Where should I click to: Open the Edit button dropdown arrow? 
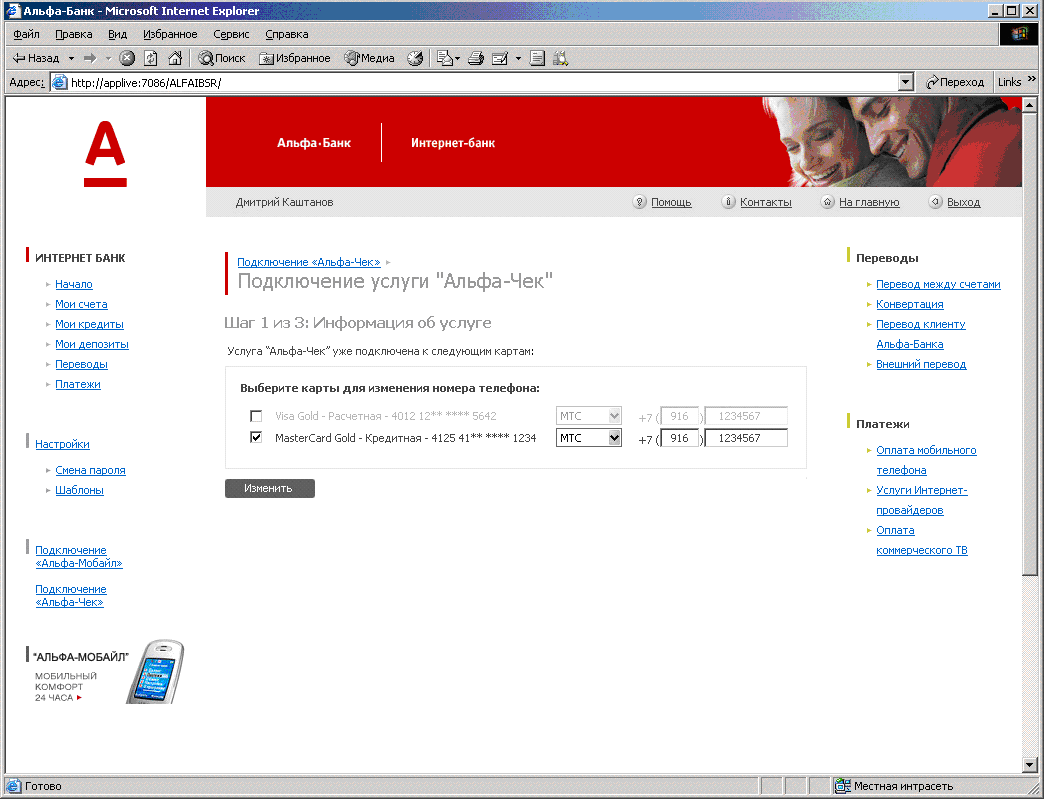click(x=518, y=59)
